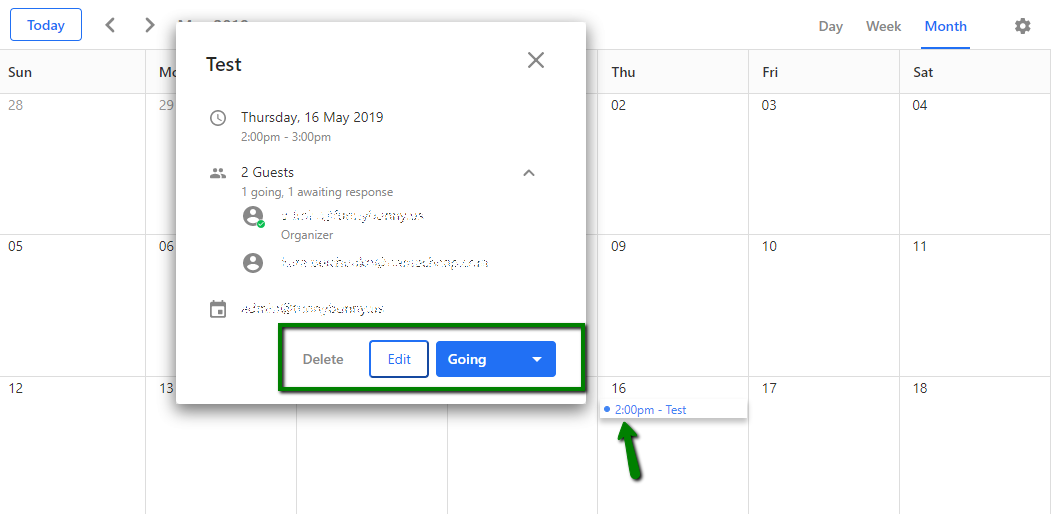Edit the Test event
The image size is (1051, 514).
(399, 359)
